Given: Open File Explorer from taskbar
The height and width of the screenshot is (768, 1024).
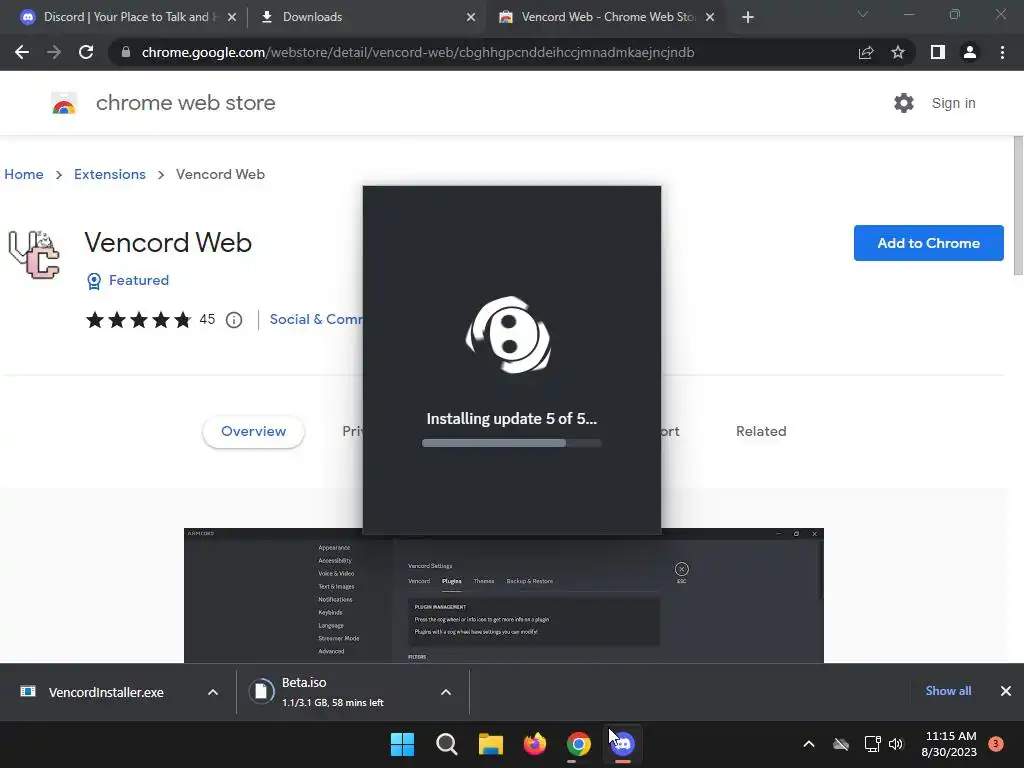Looking at the screenshot, I should (490, 744).
